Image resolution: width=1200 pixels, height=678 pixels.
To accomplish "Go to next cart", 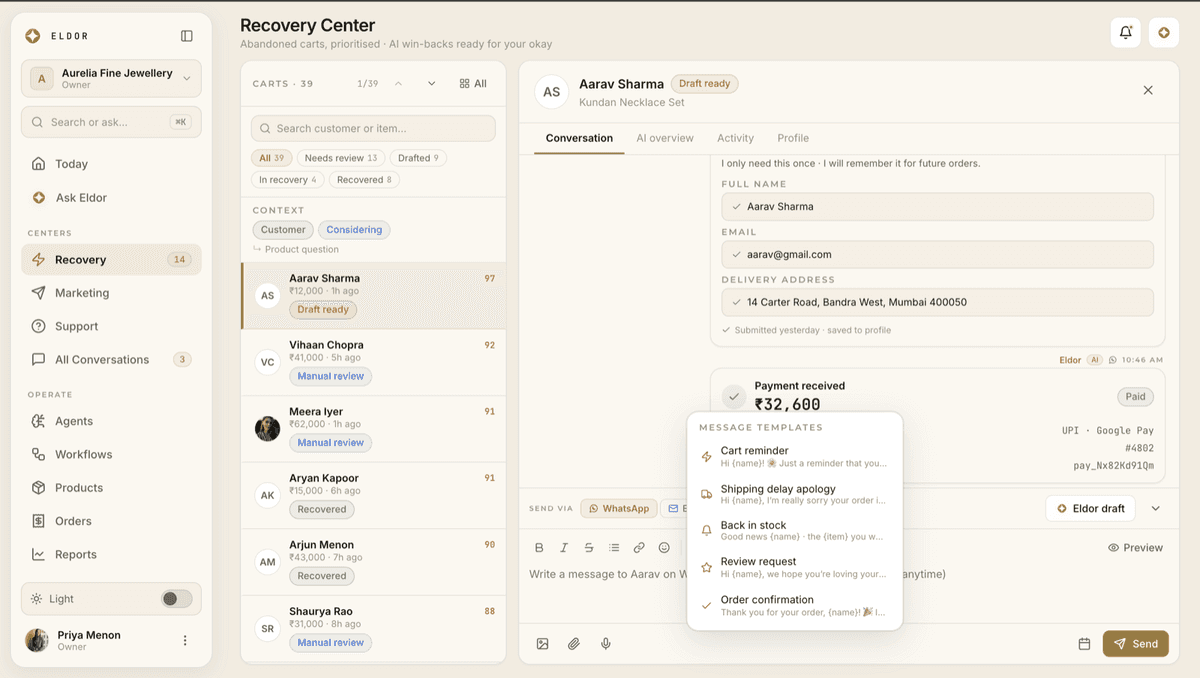I will pyautogui.click(x=432, y=84).
